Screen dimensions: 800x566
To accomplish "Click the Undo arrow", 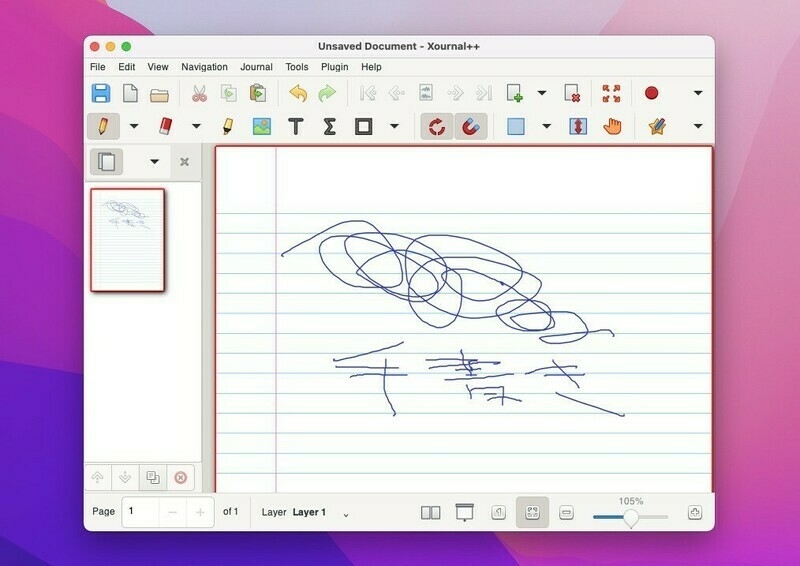I will pyautogui.click(x=297, y=93).
